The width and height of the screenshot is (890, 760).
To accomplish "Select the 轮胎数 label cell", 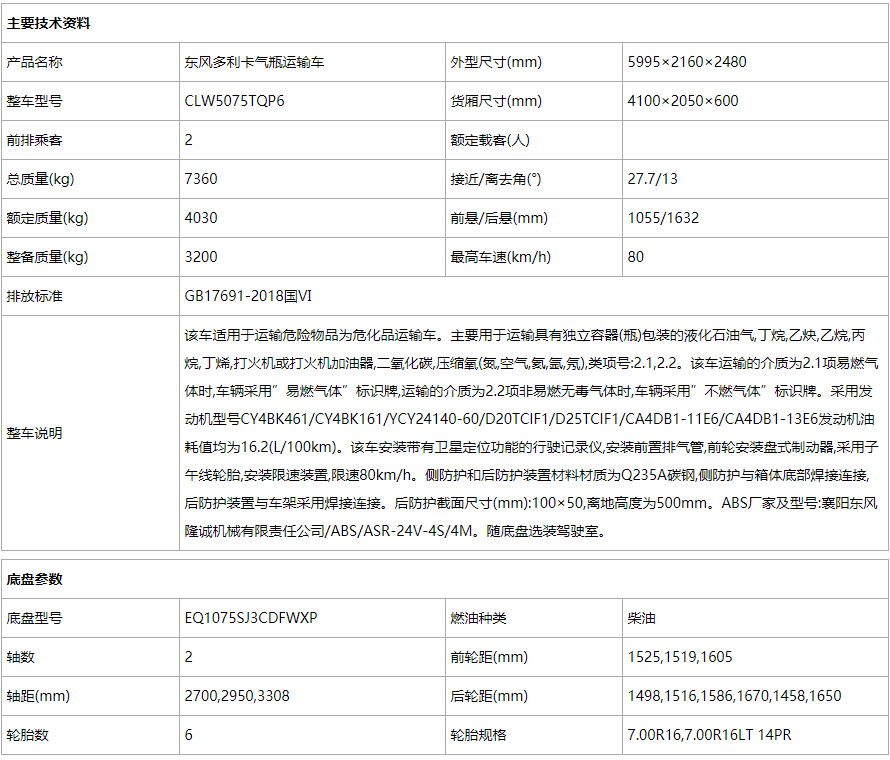I will (x=90, y=735).
